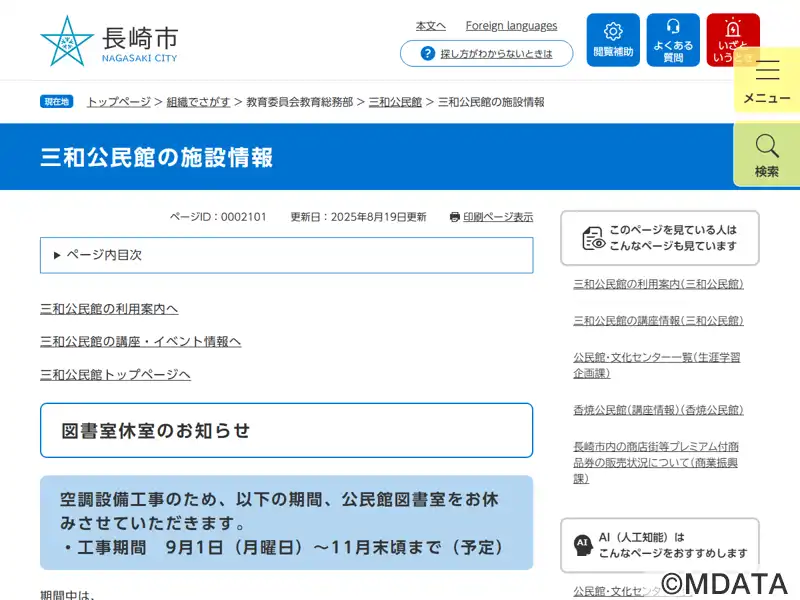Screen dimensions: 800x600
Task: Open Foreign languages link
Action: tap(511, 26)
